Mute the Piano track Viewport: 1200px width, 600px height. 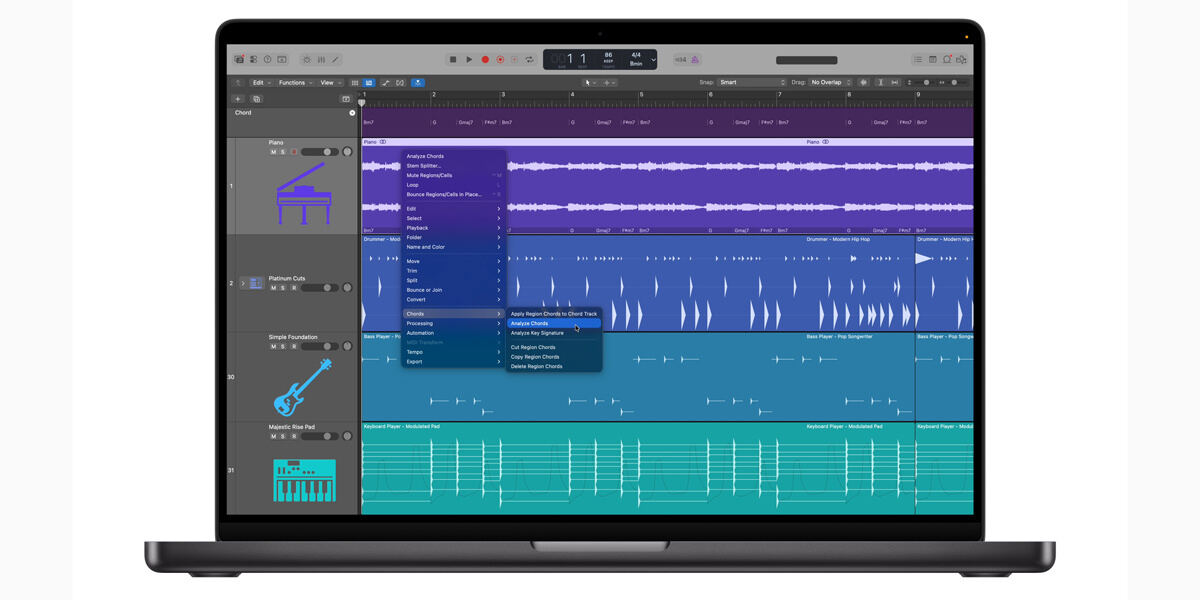click(x=273, y=152)
